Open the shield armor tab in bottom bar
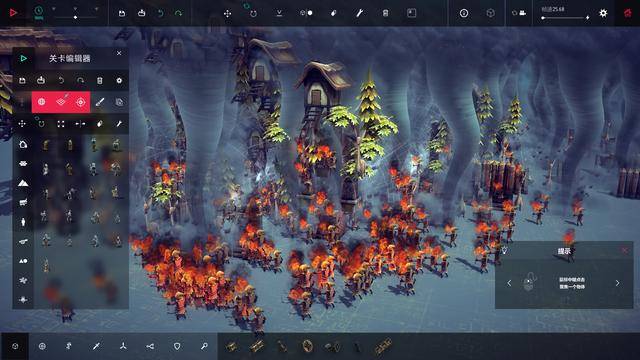Viewport: 640px width, 360px height. (177, 346)
